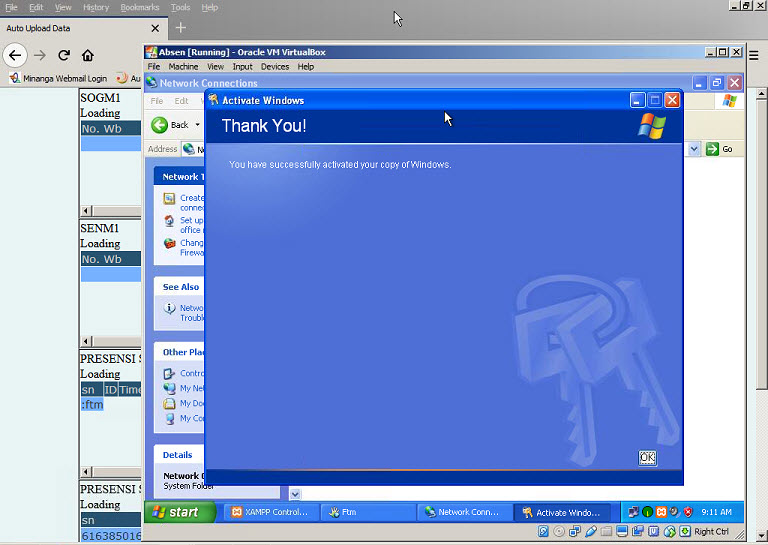Open the Firefox hamburger menu
This screenshot has width=768, height=545.
point(754,55)
